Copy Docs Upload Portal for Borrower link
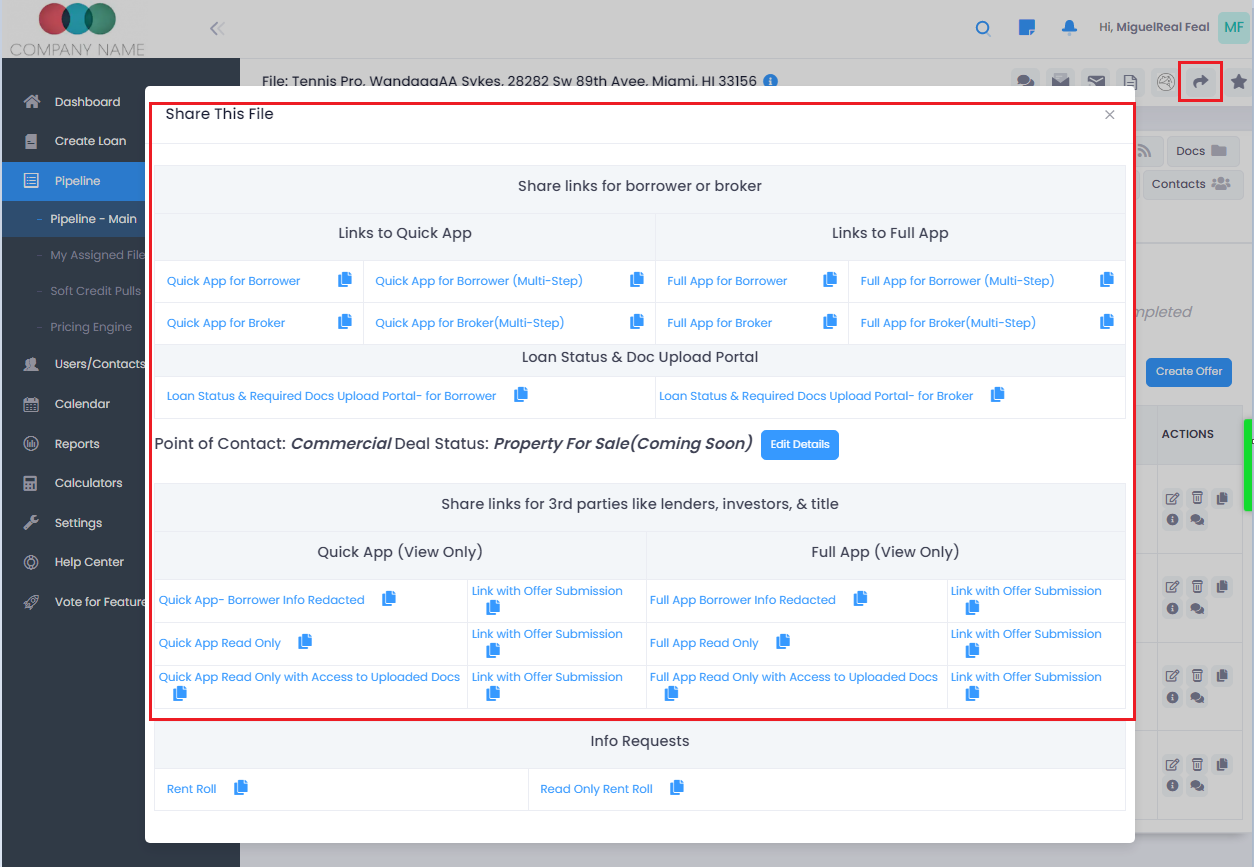Screen dimensions: 1254x867 coord(521,395)
